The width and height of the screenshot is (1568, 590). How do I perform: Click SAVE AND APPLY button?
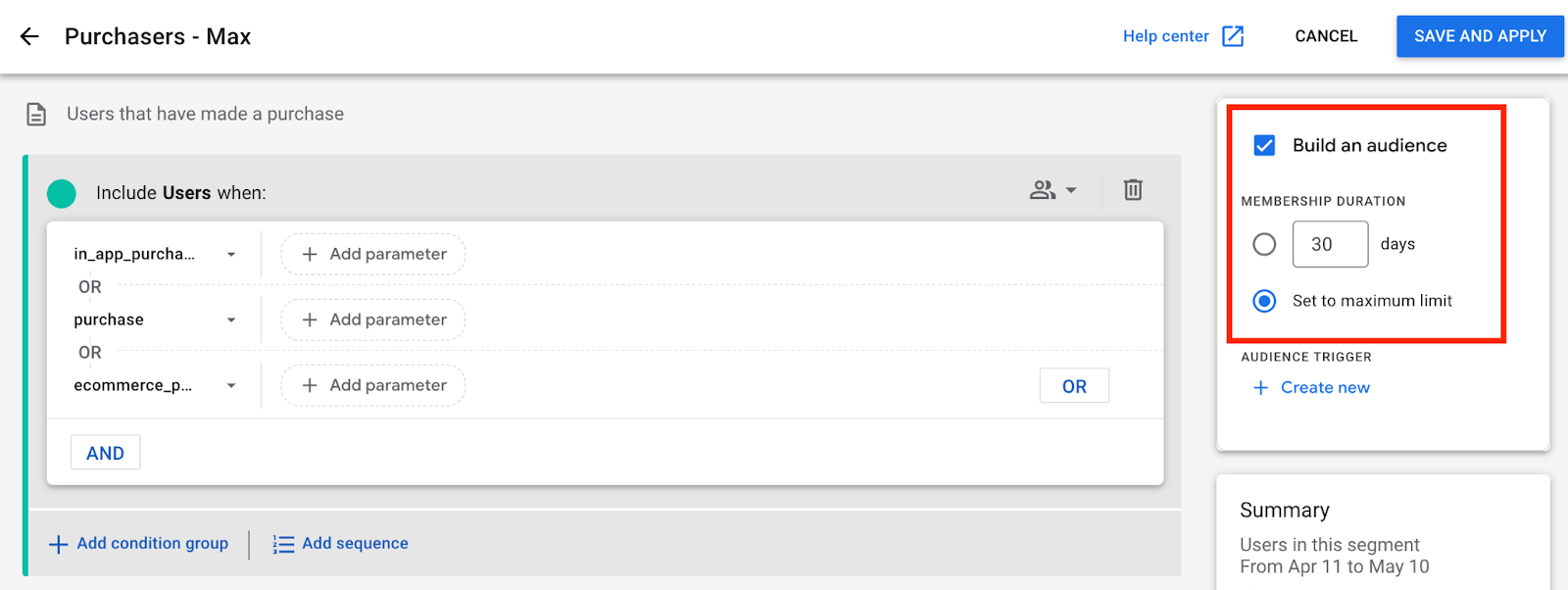click(1480, 36)
